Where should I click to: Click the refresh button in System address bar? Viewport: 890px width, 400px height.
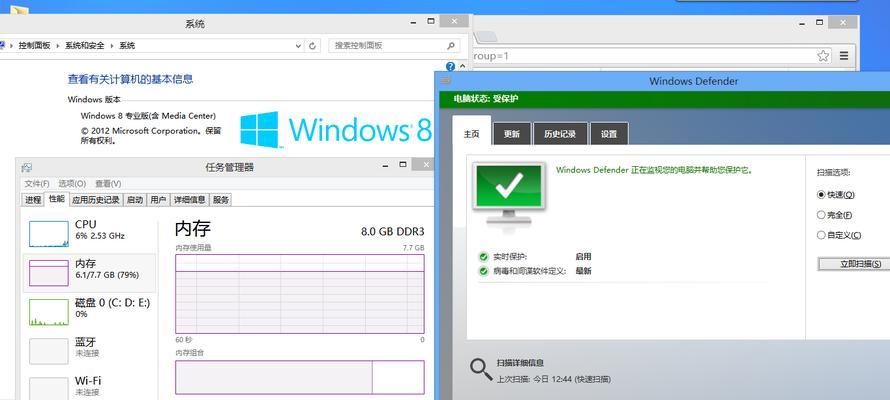pos(313,46)
